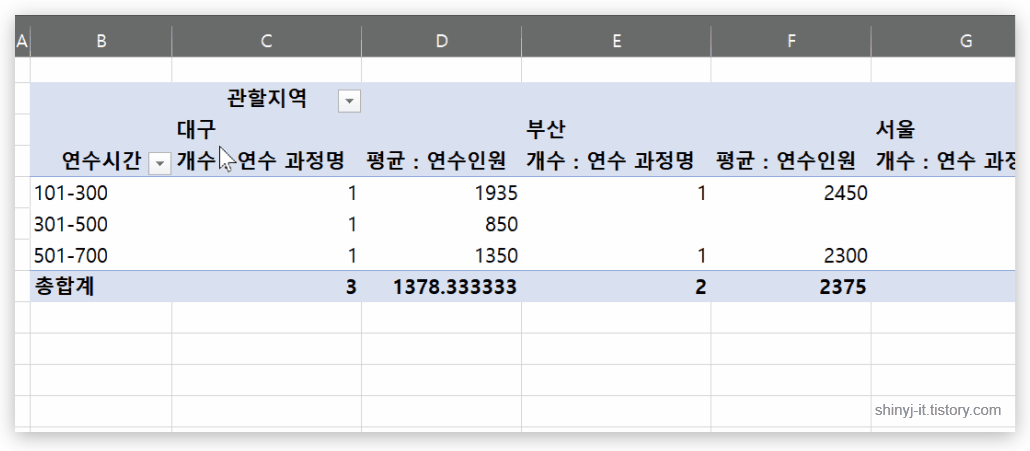Viewport: 1030px width, 451px height.
Task: Open the 연수시간 filter dropdown
Action: (160, 163)
